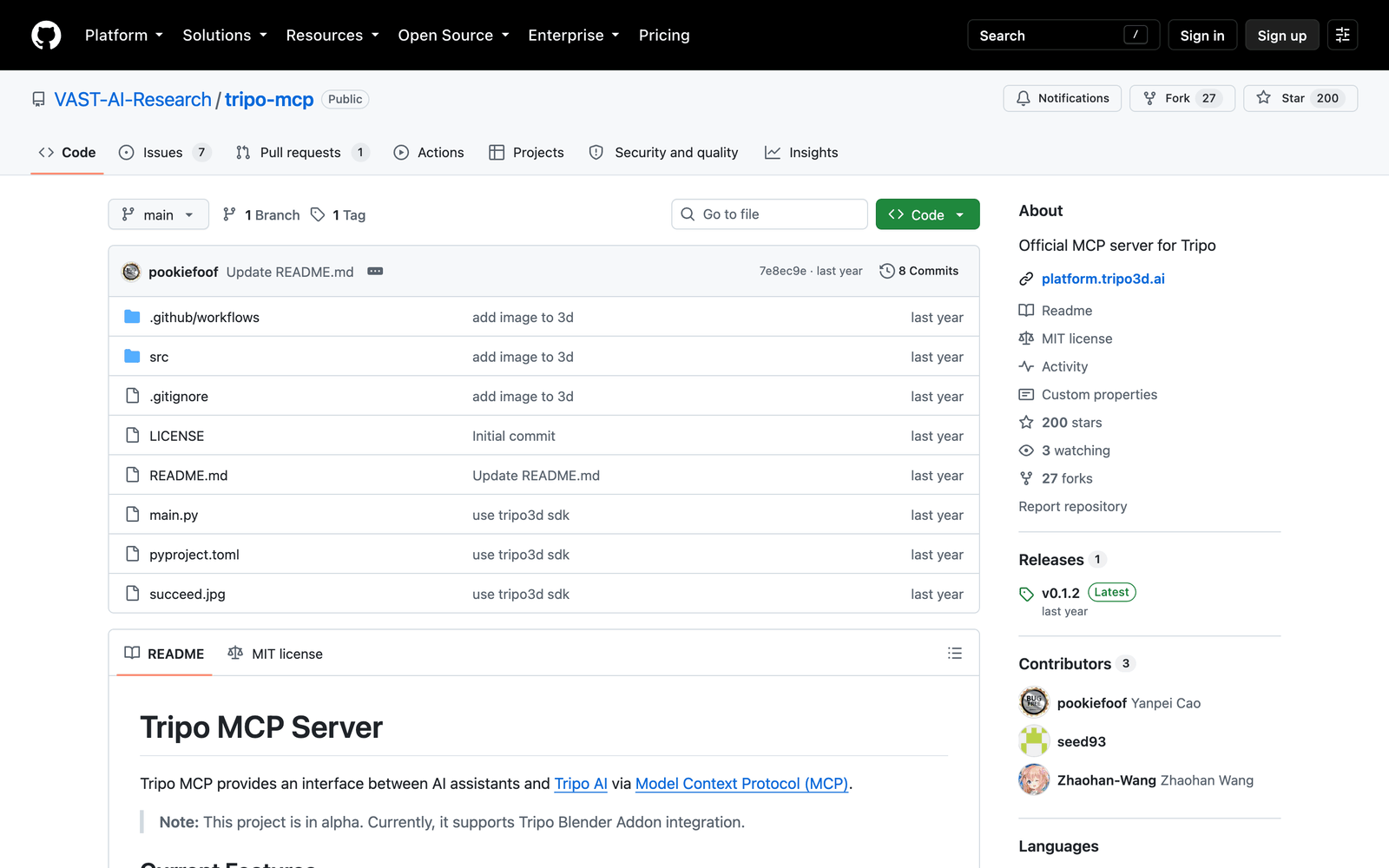
Task: Select the MIT license tab in file viewer
Action: tap(275, 654)
